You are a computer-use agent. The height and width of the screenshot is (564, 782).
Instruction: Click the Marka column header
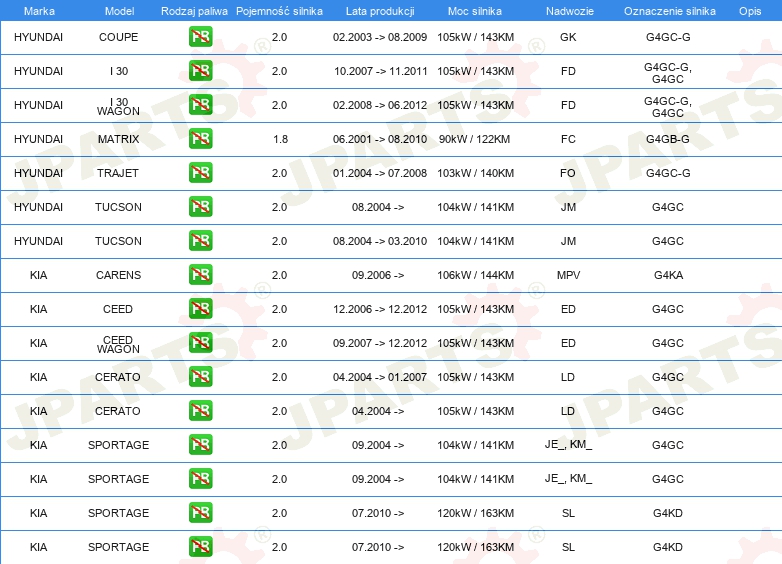point(39,11)
